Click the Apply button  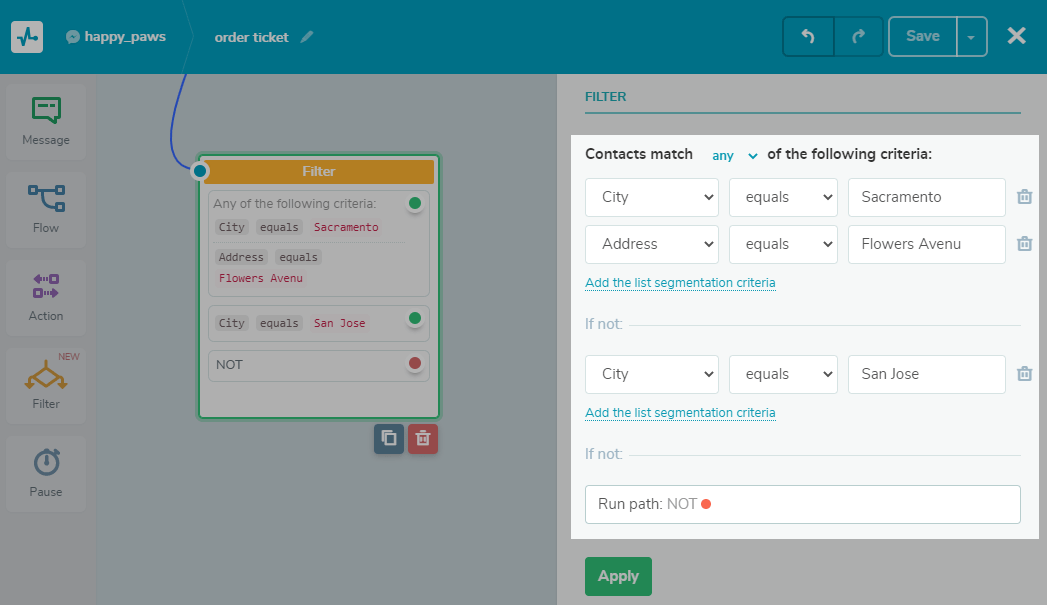(x=618, y=576)
